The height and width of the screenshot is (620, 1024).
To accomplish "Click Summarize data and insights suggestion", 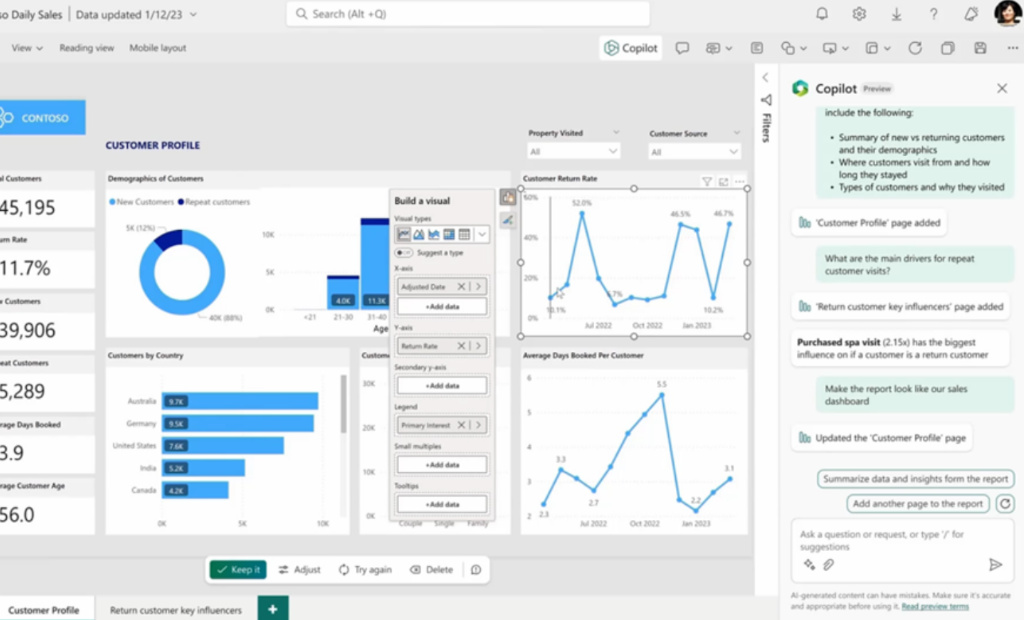I will pyautogui.click(x=916, y=479).
